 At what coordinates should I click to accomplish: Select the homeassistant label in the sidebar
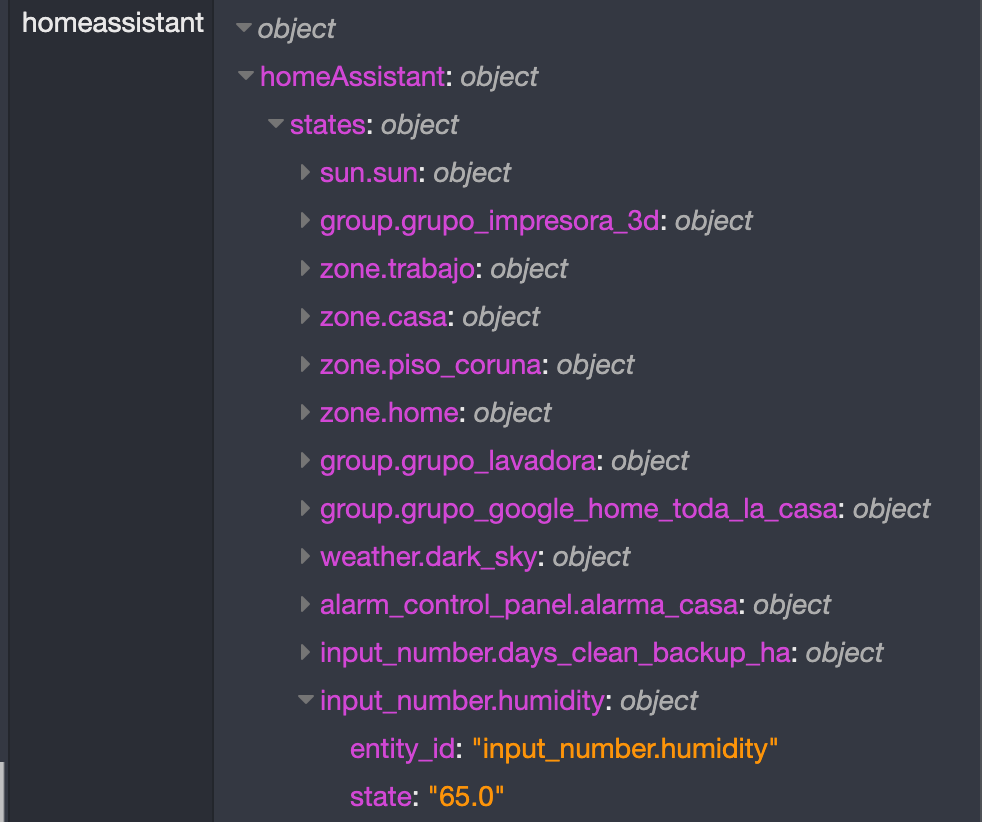pyautogui.click(x=112, y=22)
